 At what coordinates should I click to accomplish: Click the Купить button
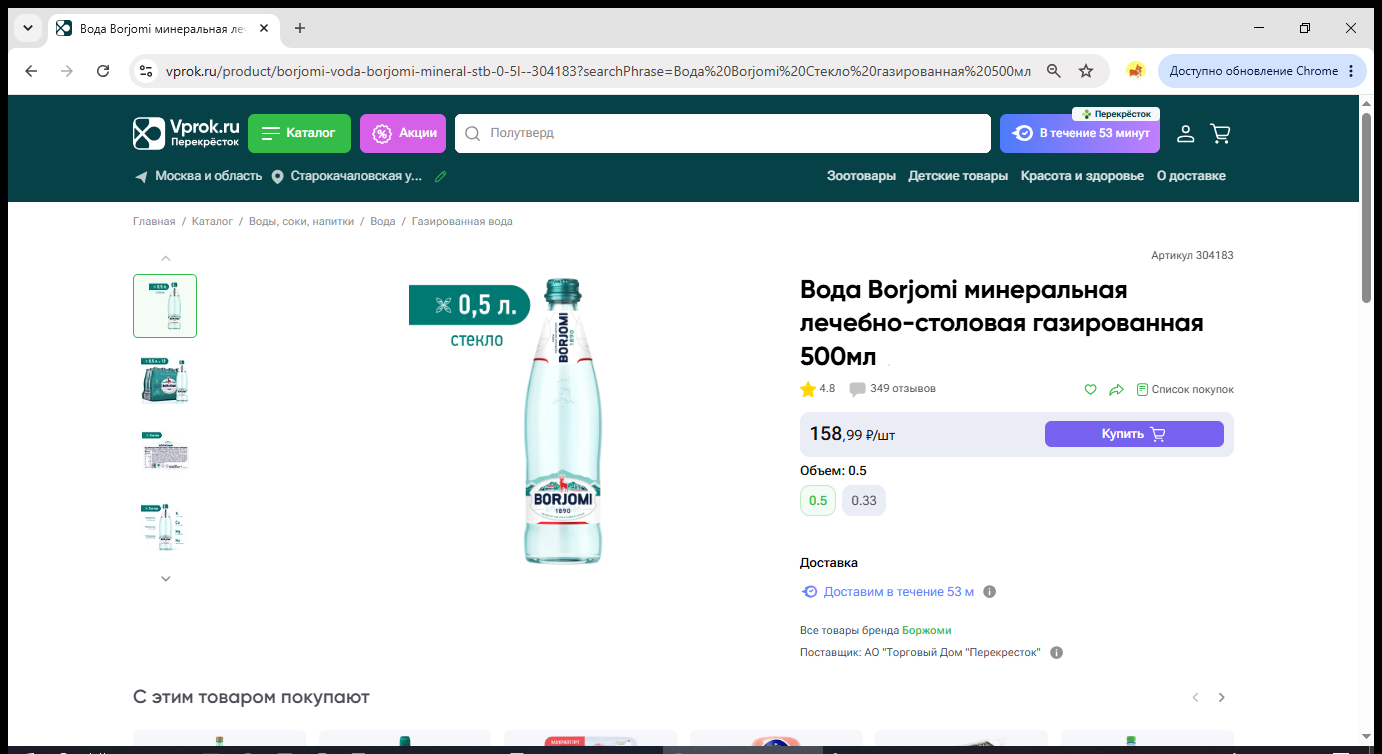coord(1134,434)
